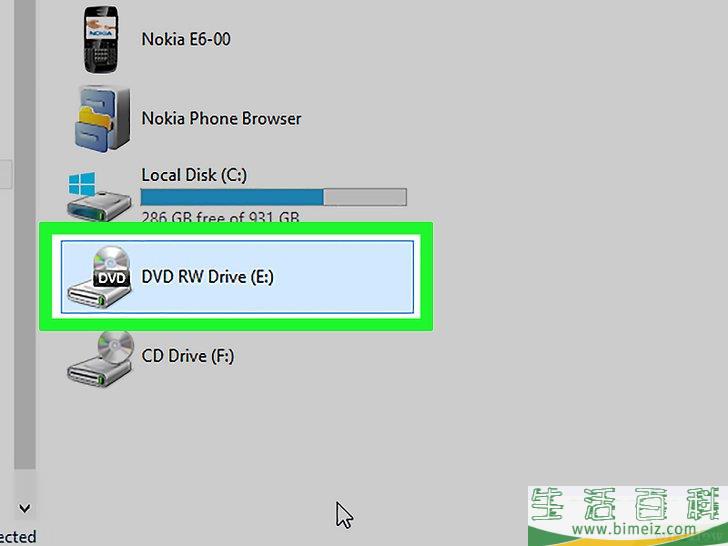
Task: Click the DVD RW Drive (E:) disc icon
Action: 99,277
